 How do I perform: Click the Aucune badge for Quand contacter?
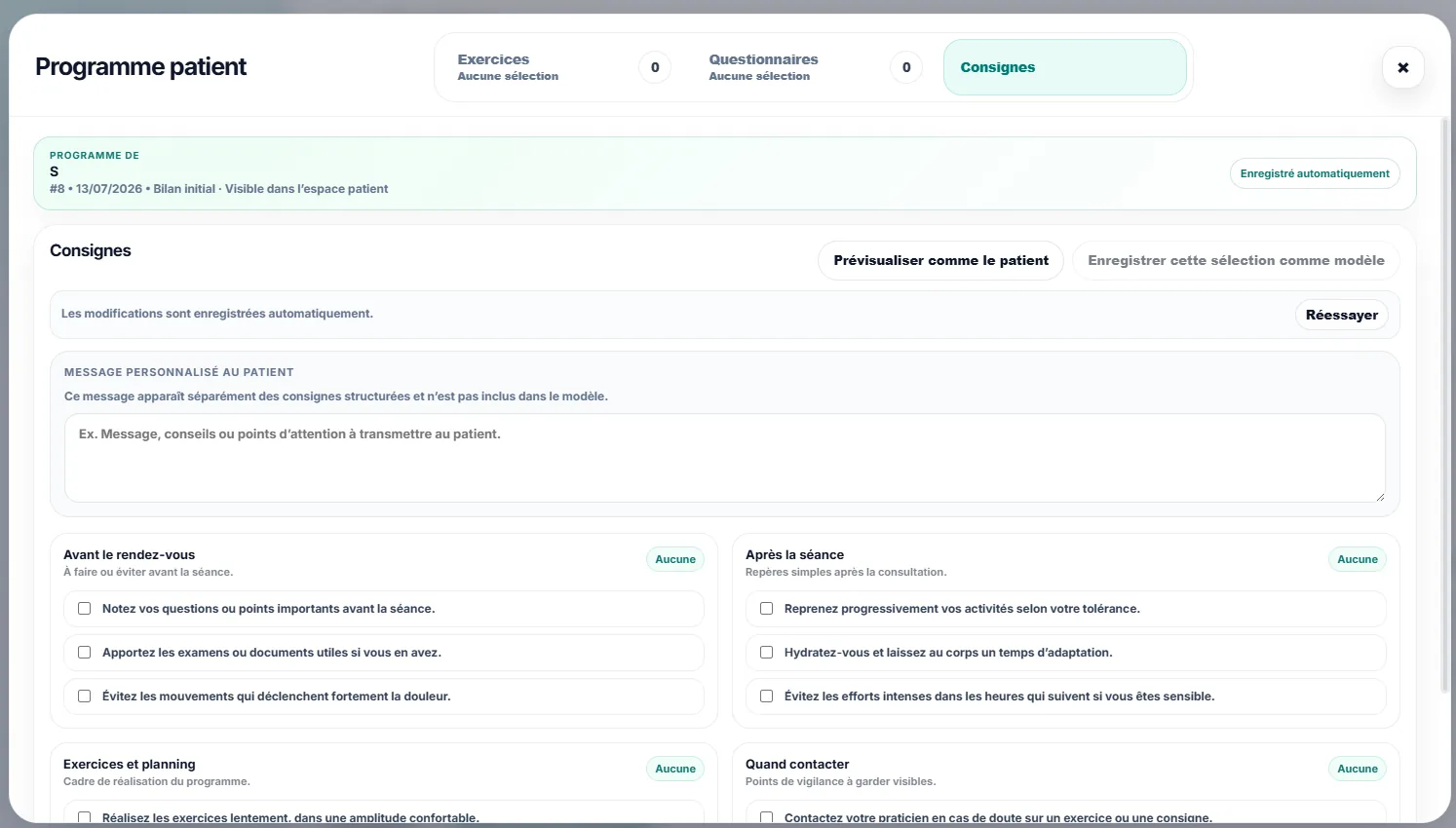tap(1358, 769)
